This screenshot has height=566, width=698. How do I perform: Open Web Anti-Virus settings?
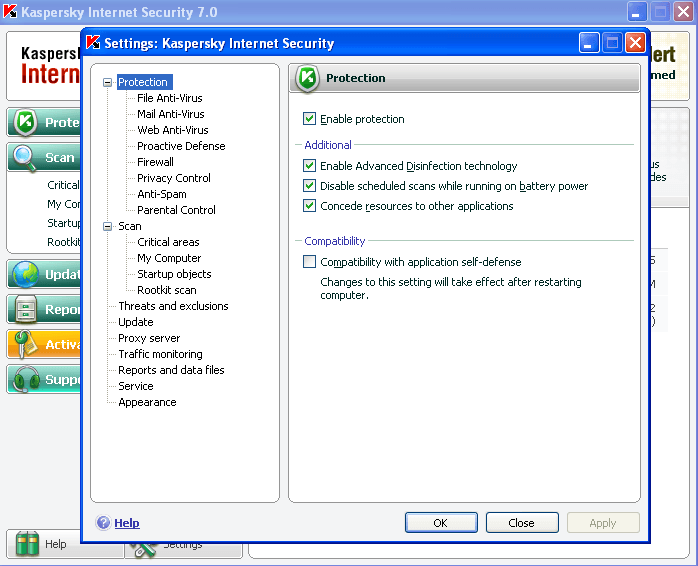pos(173,130)
